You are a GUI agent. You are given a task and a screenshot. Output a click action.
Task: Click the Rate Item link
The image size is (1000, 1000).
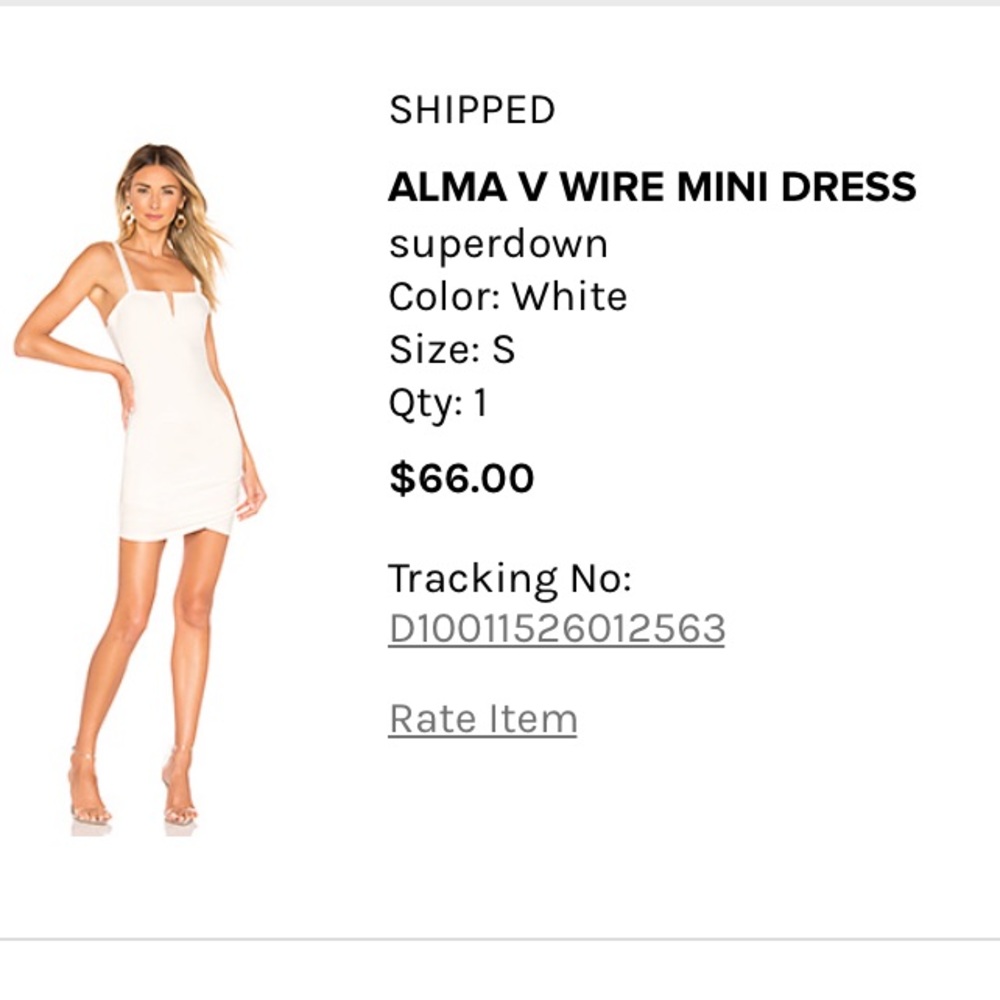[x=483, y=716]
